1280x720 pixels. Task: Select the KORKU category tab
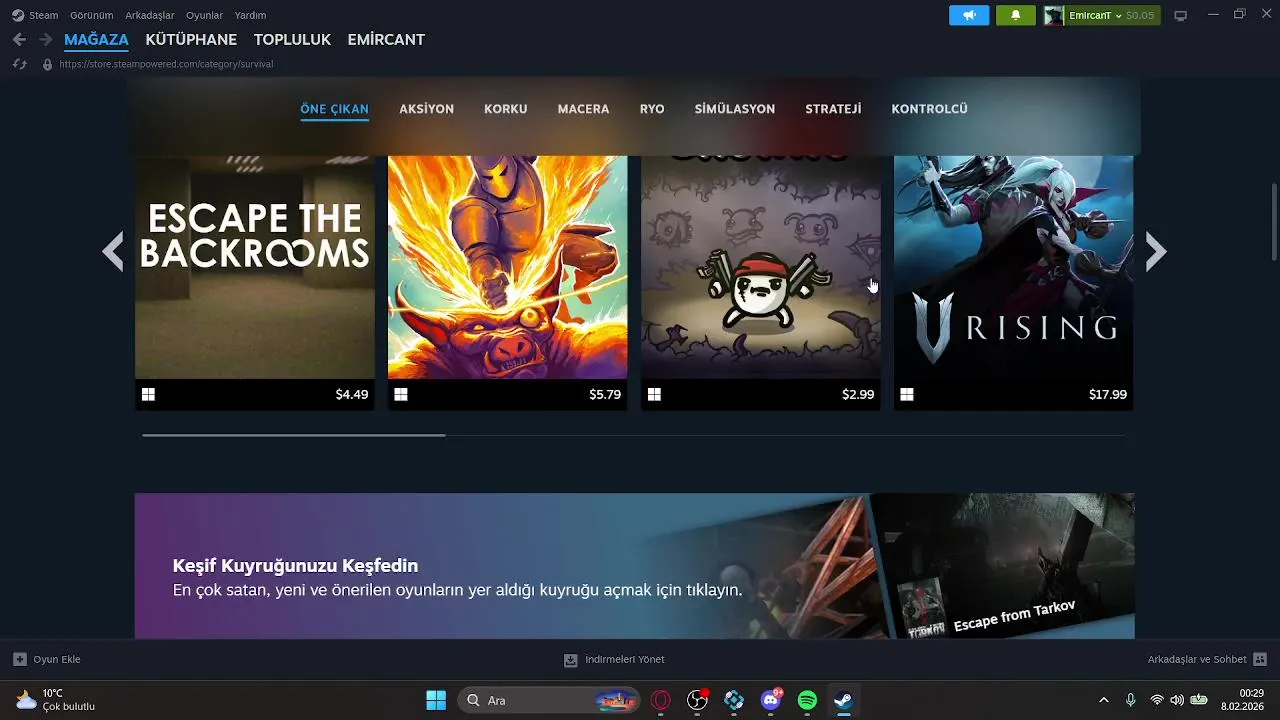506,109
